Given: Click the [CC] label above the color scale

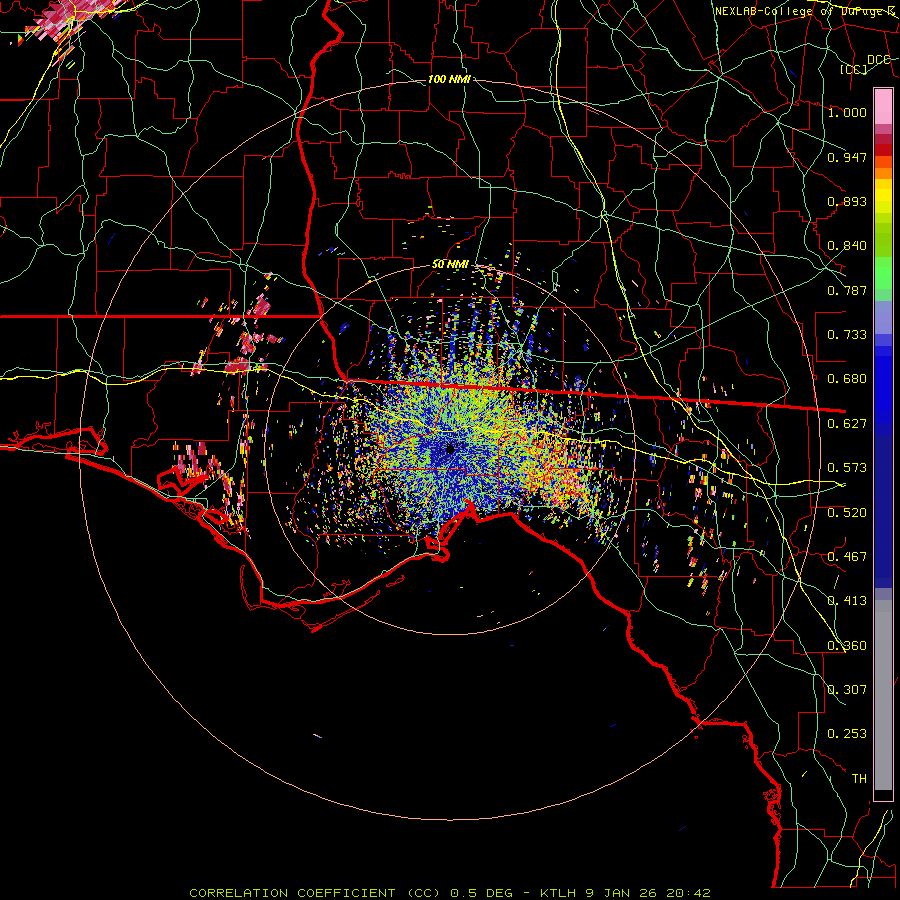Looking at the screenshot, I should (x=854, y=69).
